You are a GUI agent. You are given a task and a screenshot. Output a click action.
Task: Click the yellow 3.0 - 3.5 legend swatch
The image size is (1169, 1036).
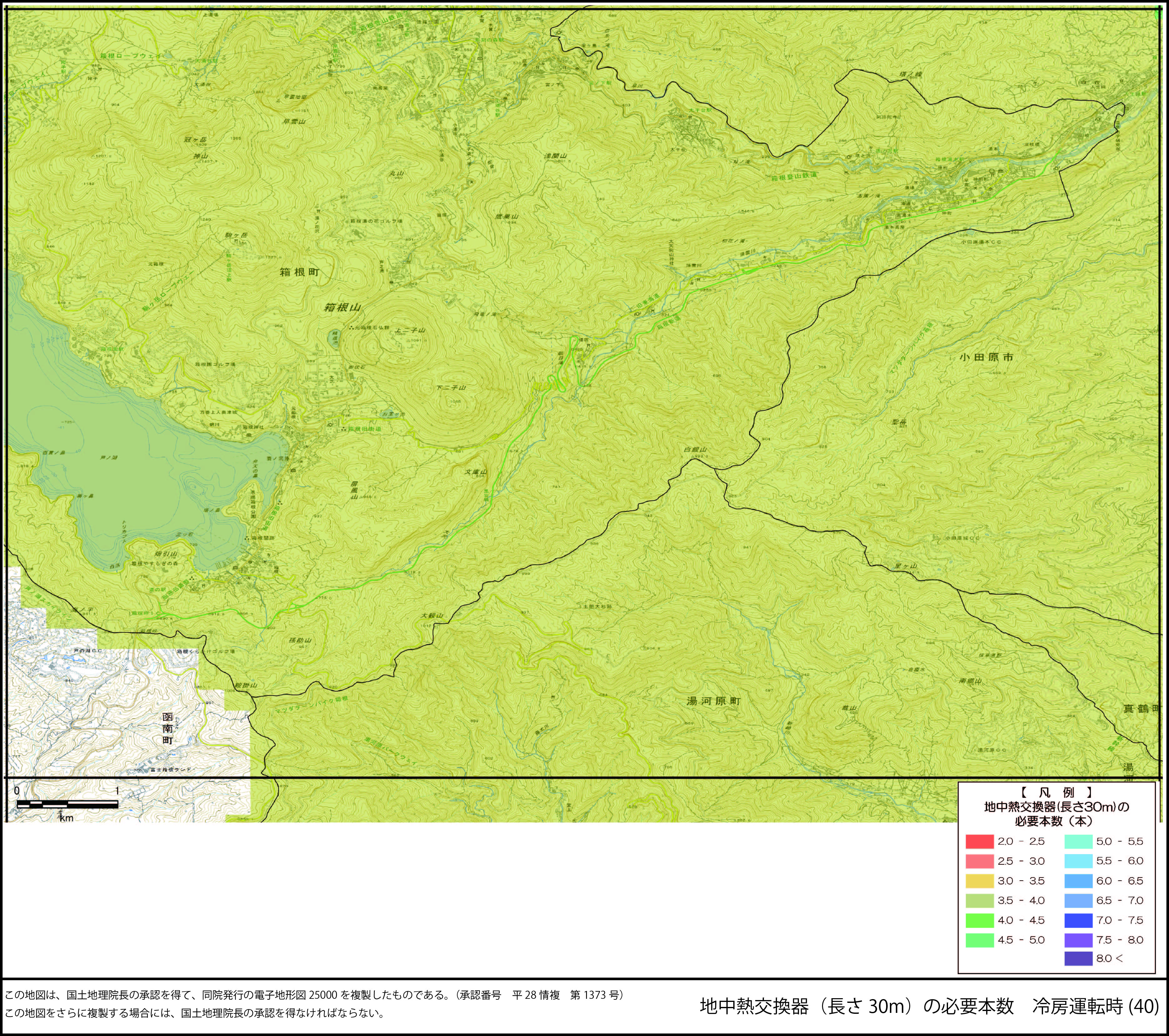tap(980, 881)
